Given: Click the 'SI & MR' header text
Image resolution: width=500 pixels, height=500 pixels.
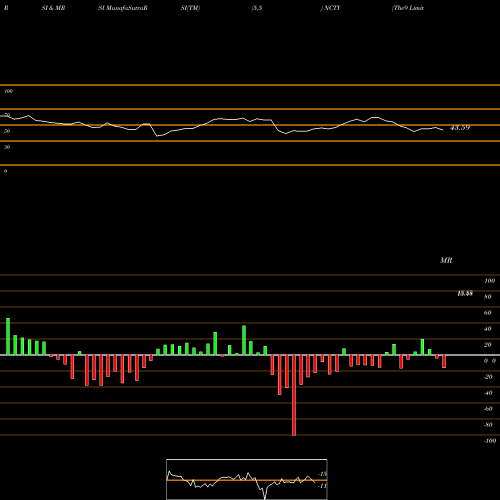Looking at the screenshot, I should point(53,8).
